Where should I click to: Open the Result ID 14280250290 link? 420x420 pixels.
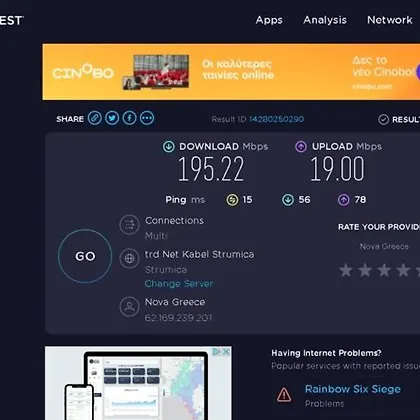pos(276,119)
